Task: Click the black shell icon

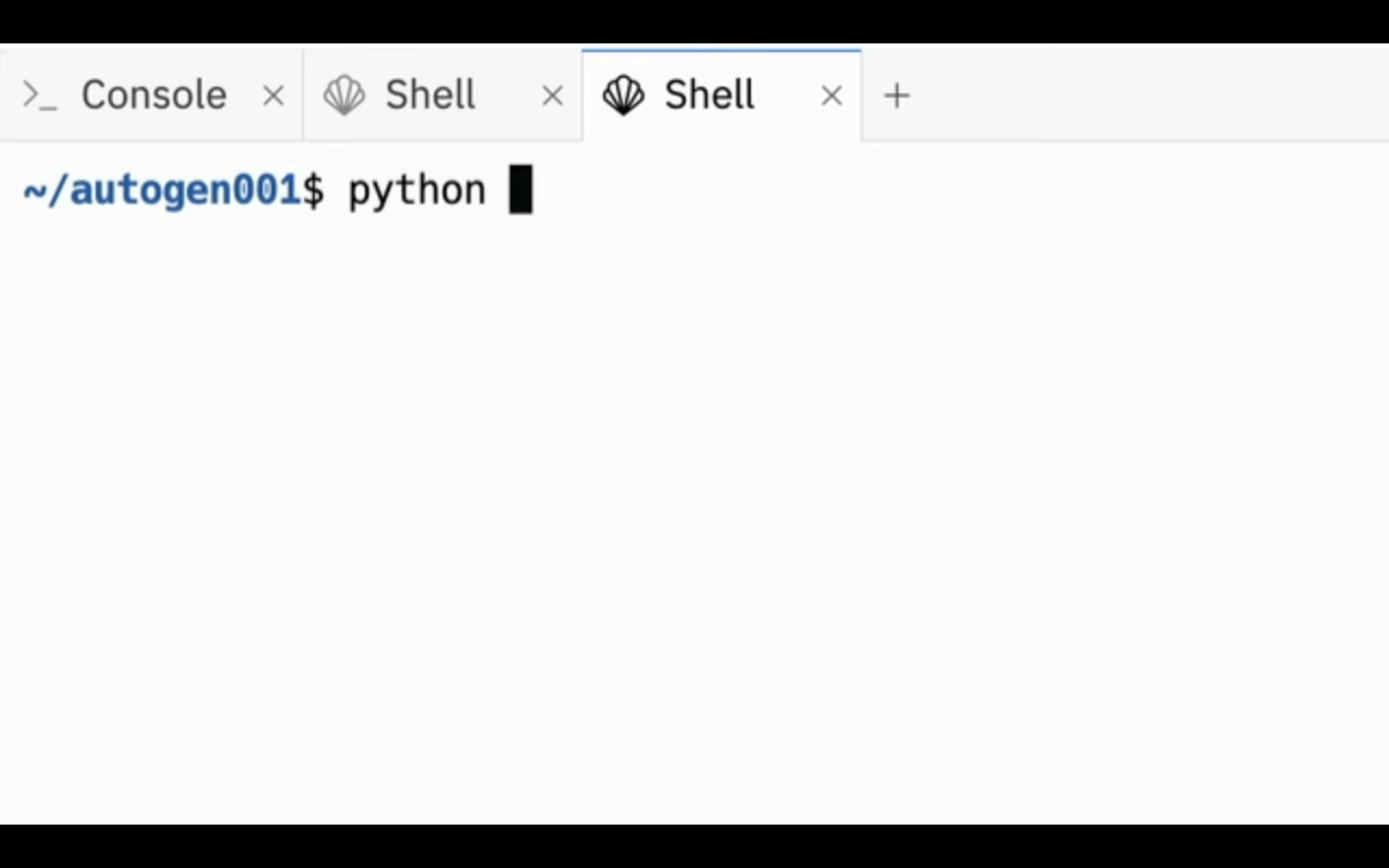Action: 623,95
